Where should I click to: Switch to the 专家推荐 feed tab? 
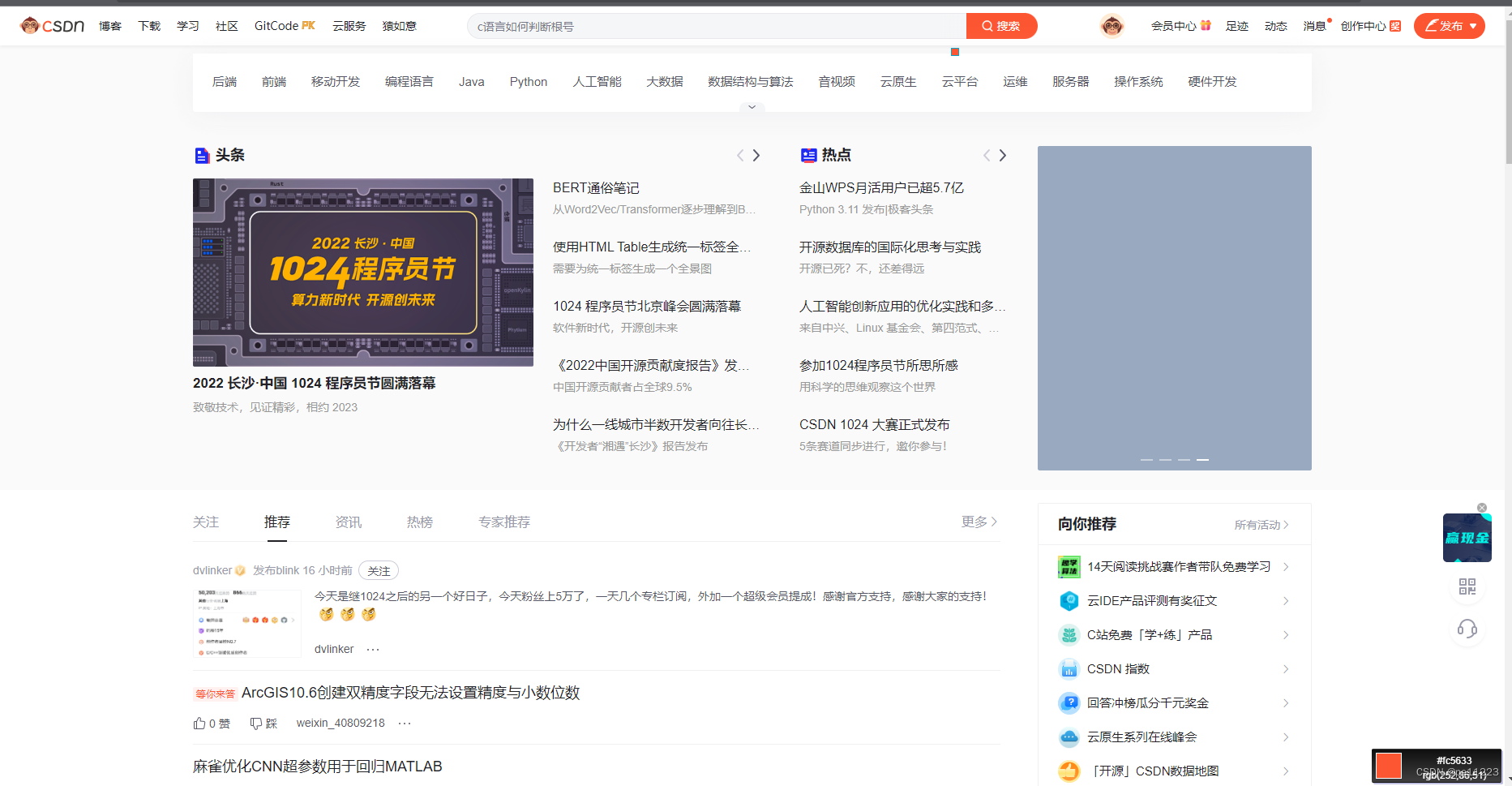click(504, 522)
